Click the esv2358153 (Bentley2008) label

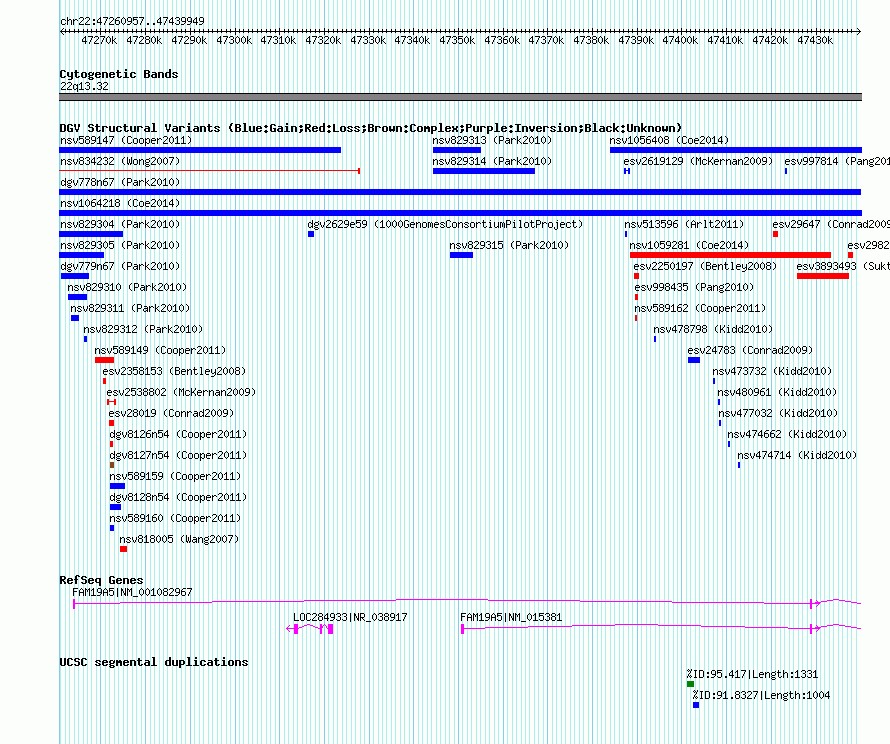[x=174, y=371]
